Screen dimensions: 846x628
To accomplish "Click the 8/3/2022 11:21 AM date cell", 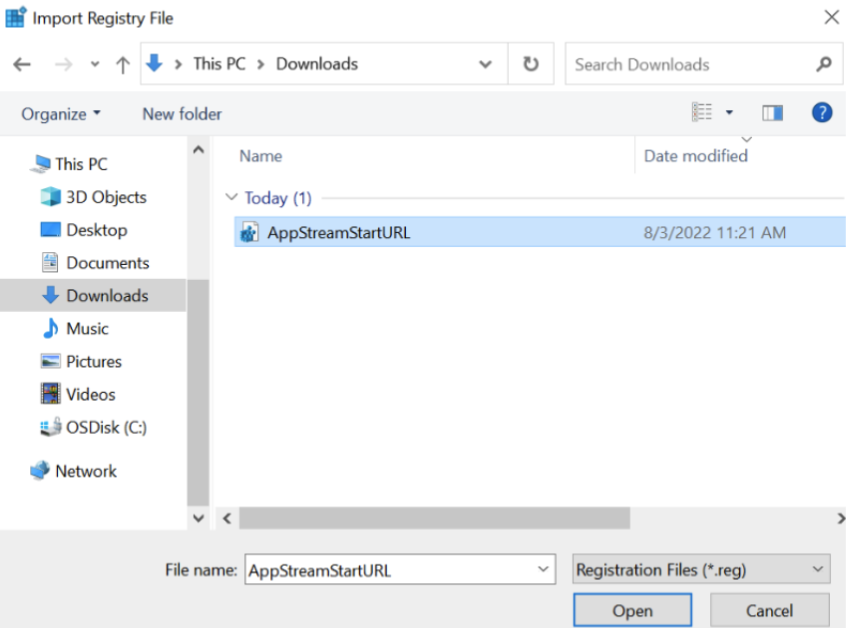I will [x=714, y=233].
